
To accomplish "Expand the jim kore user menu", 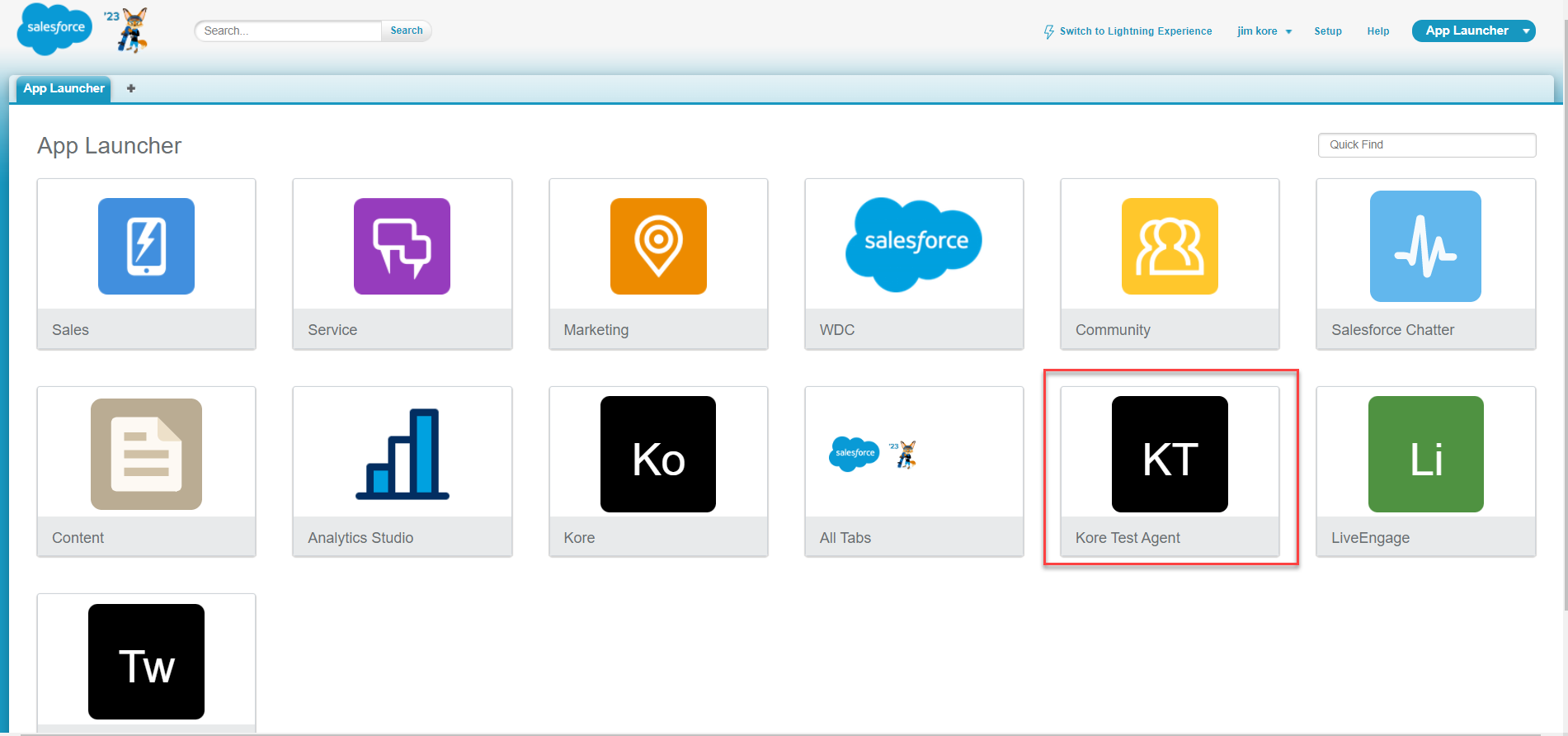I will (1264, 31).
